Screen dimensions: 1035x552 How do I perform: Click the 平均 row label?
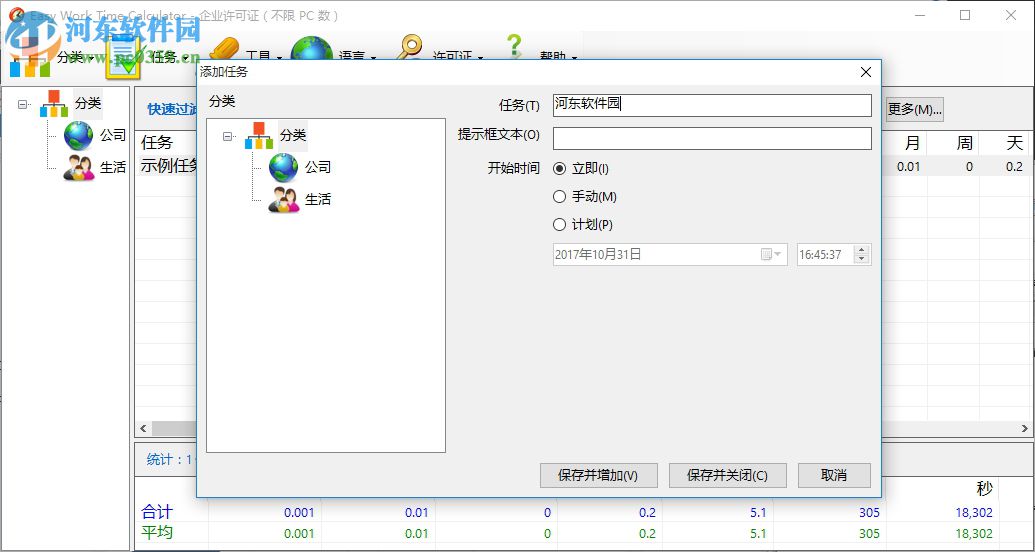157,532
